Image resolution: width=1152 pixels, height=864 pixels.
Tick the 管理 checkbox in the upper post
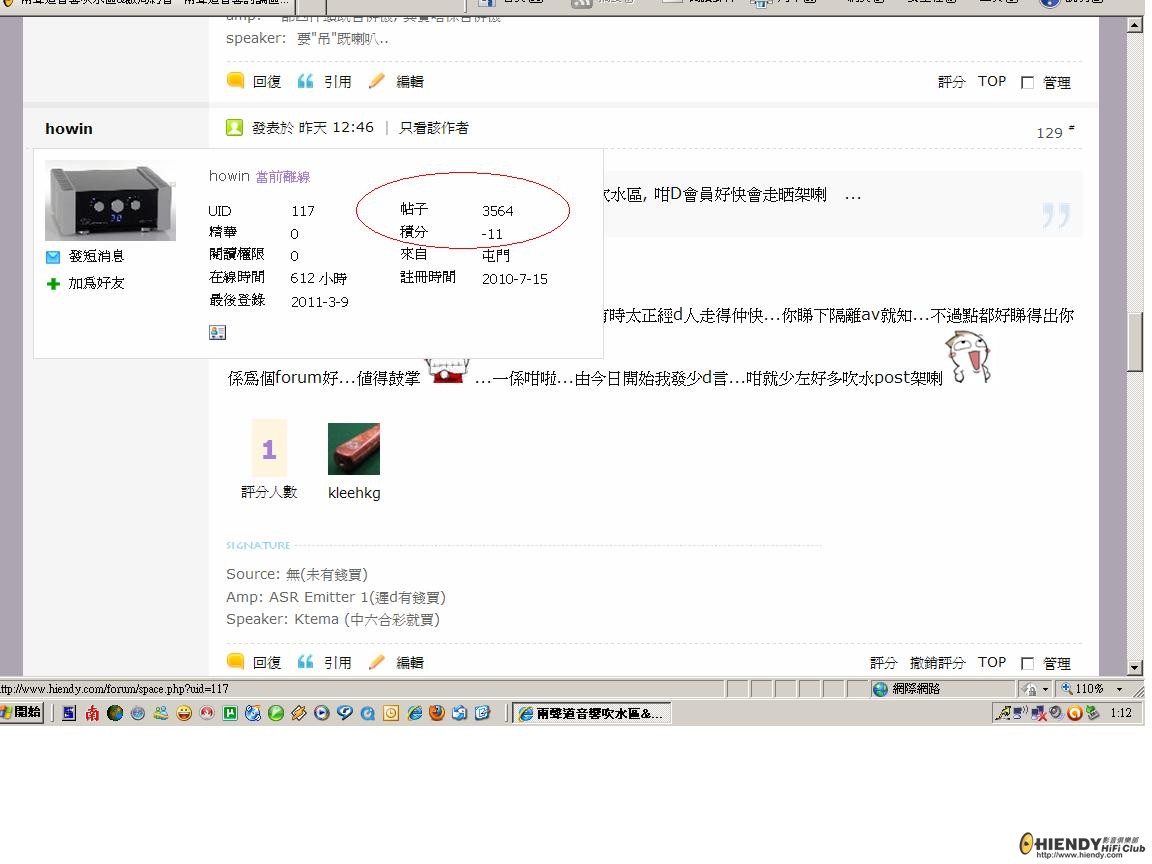(1027, 82)
